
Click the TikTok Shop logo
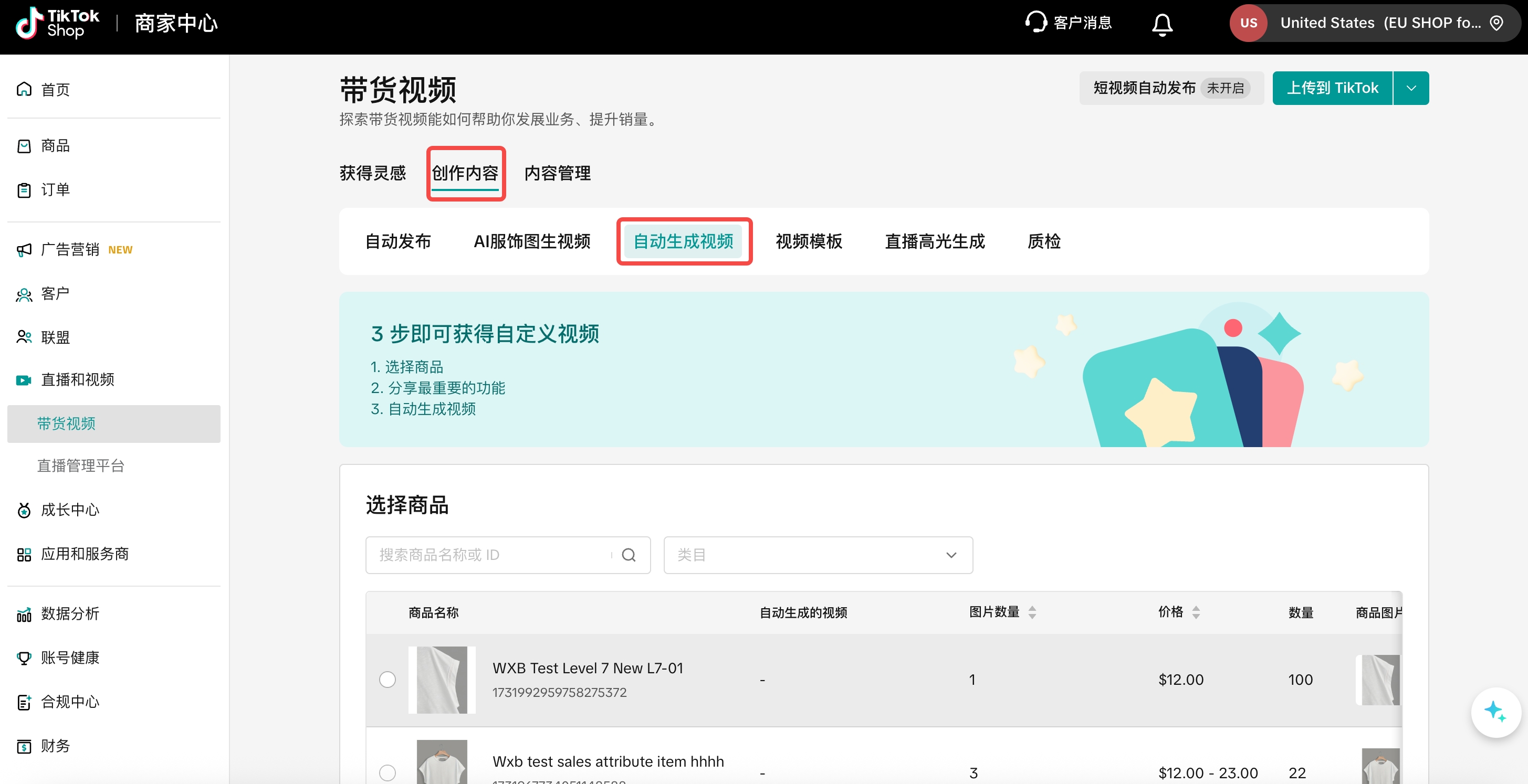pos(58,23)
